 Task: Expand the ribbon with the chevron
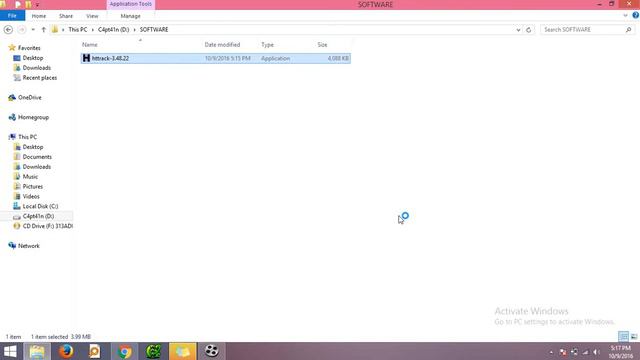[x=625, y=16]
